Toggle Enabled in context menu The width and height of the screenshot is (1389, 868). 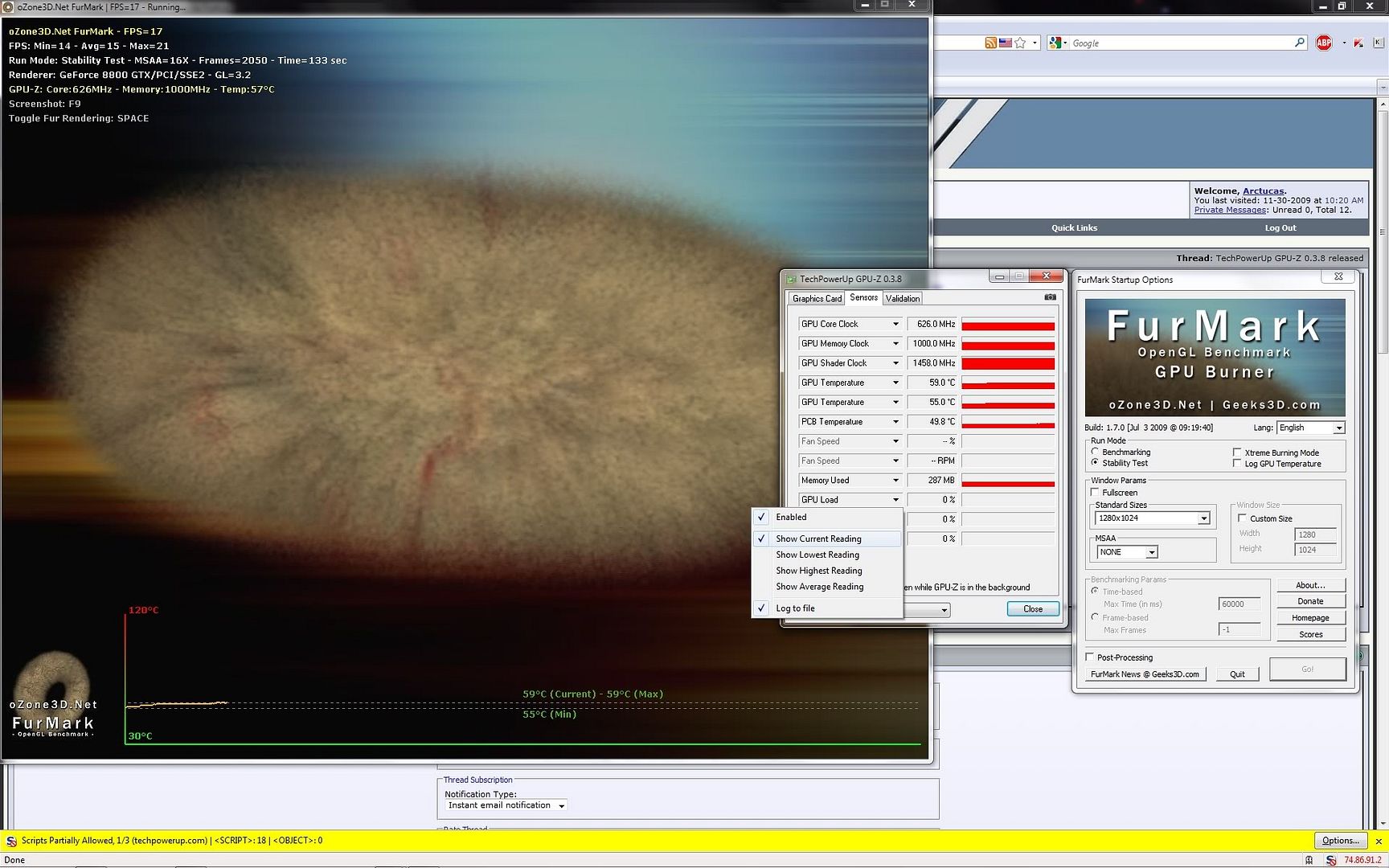tap(827, 517)
